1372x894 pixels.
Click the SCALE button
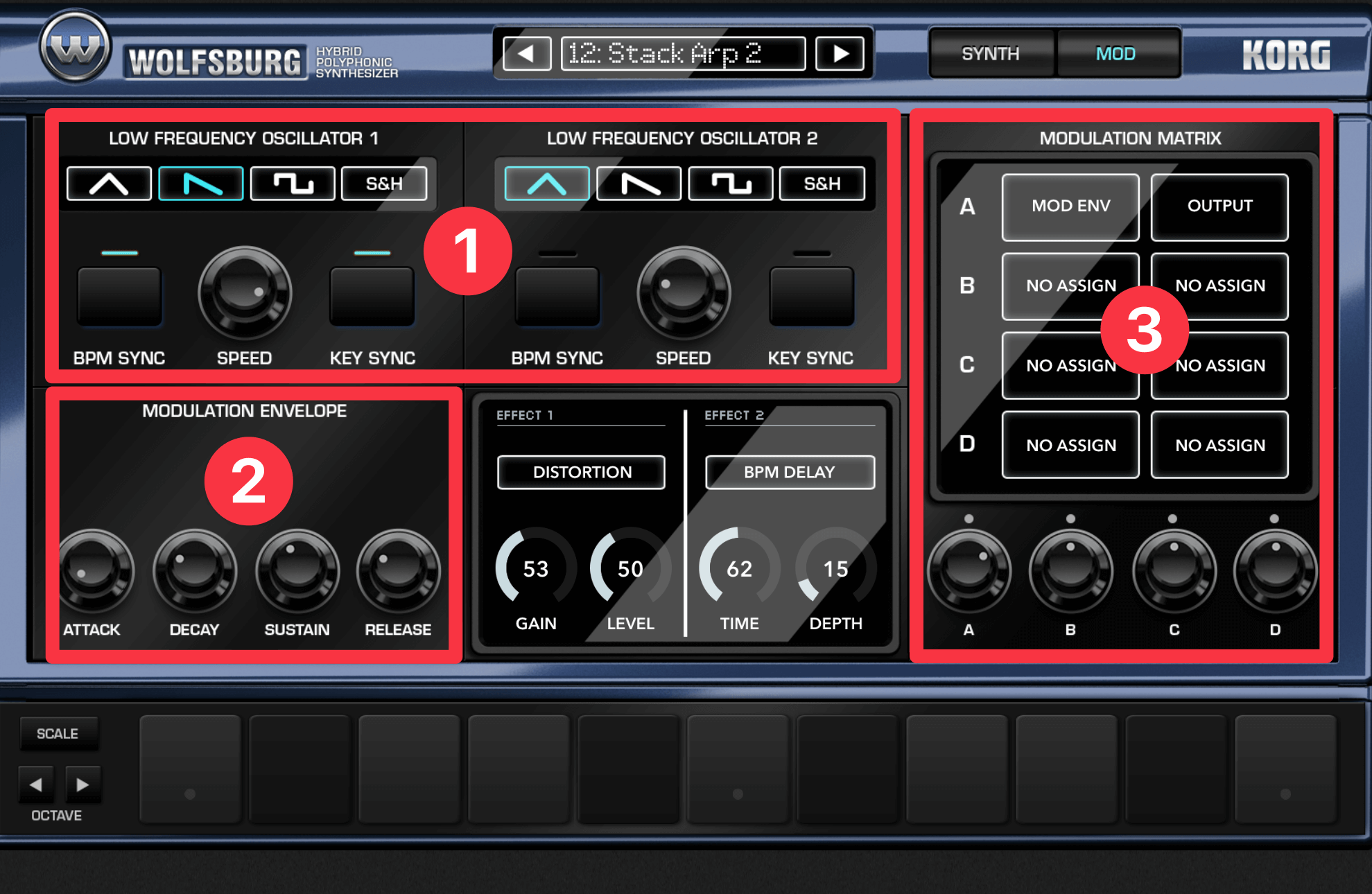click(x=58, y=733)
